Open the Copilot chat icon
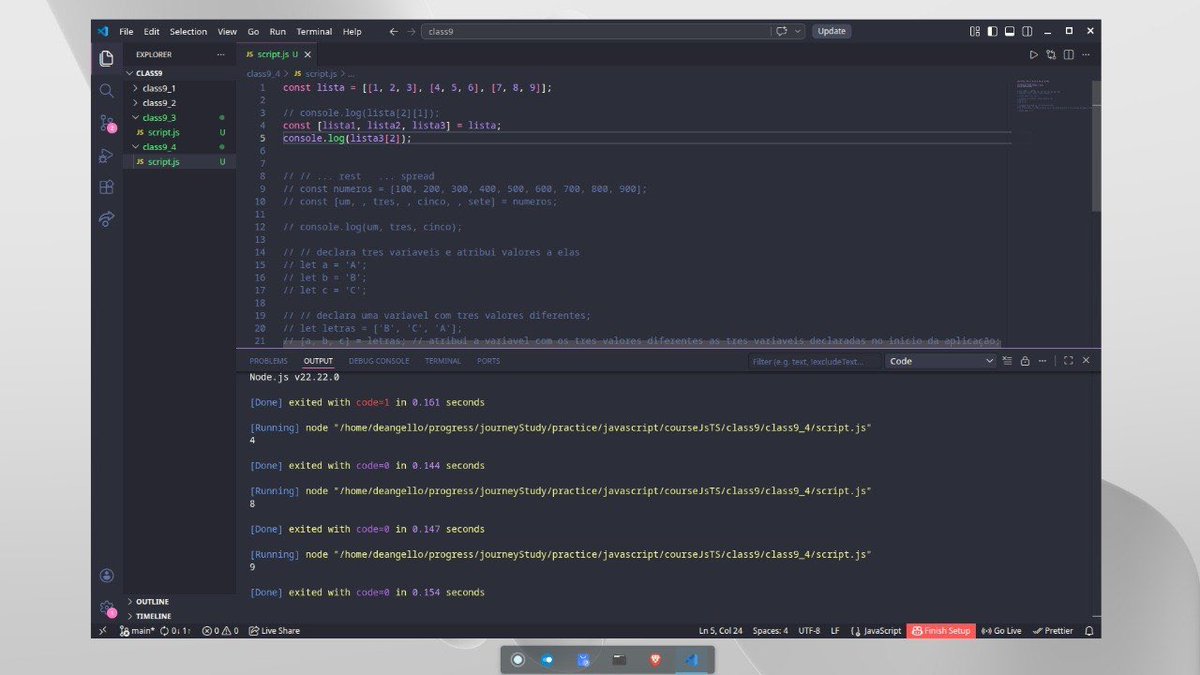This screenshot has width=1200, height=675. 782,31
